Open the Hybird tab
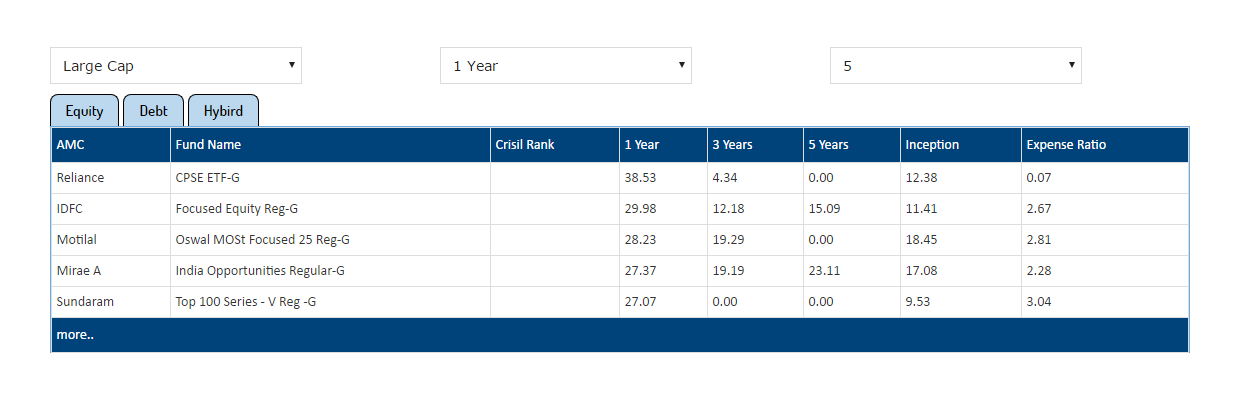Image resolution: width=1239 pixels, height=406 pixels. click(x=223, y=111)
